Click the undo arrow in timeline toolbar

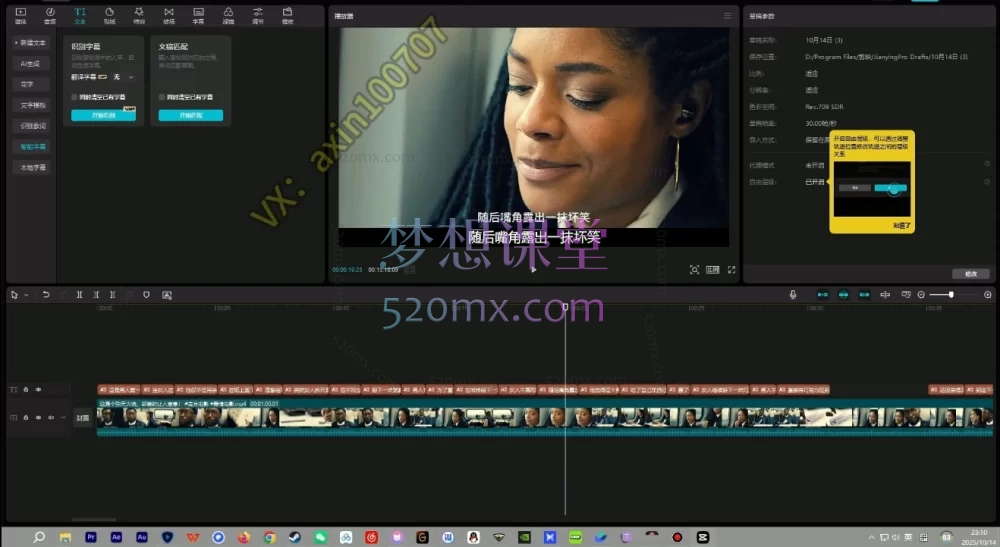(45, 295)
